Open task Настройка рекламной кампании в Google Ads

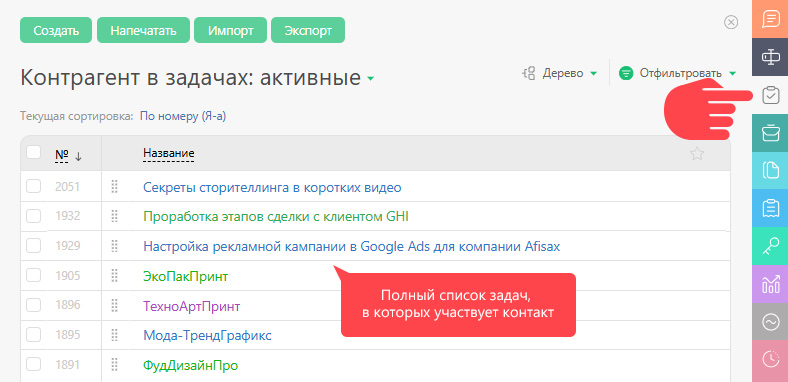click(352, 246)
